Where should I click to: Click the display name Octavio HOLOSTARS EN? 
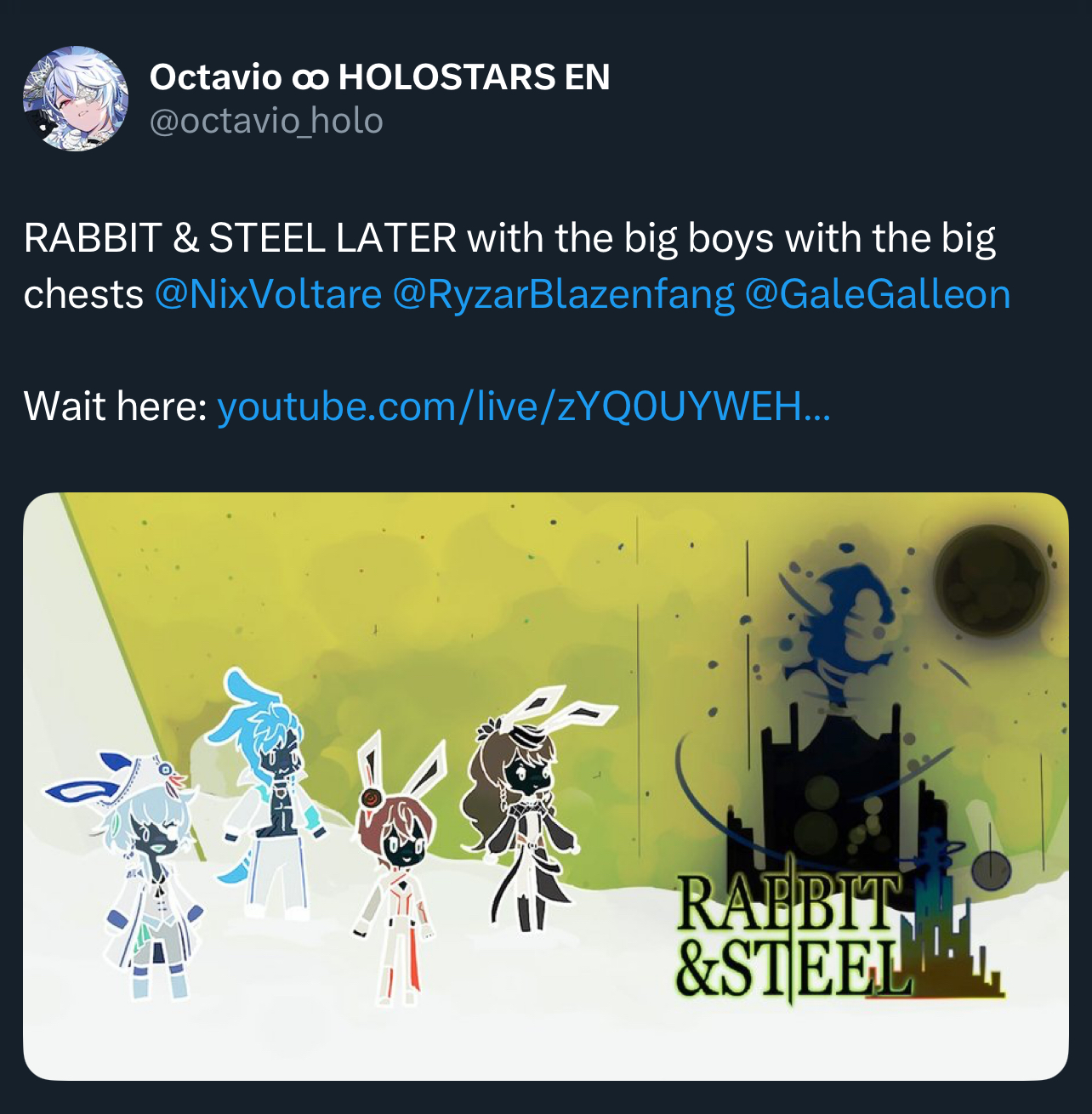(x=379, y=77)
